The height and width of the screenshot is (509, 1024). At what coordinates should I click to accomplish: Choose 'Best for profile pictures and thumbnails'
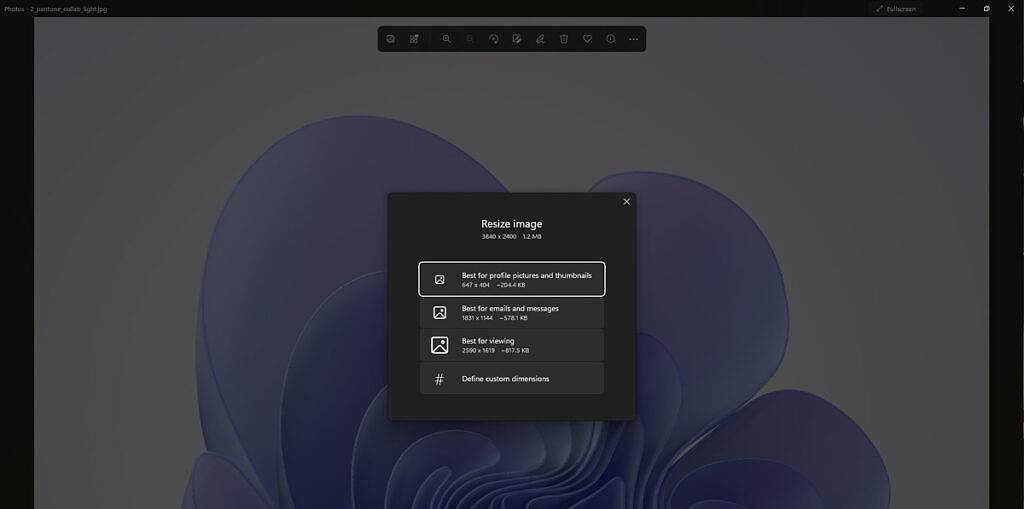[x=511, y=279]
